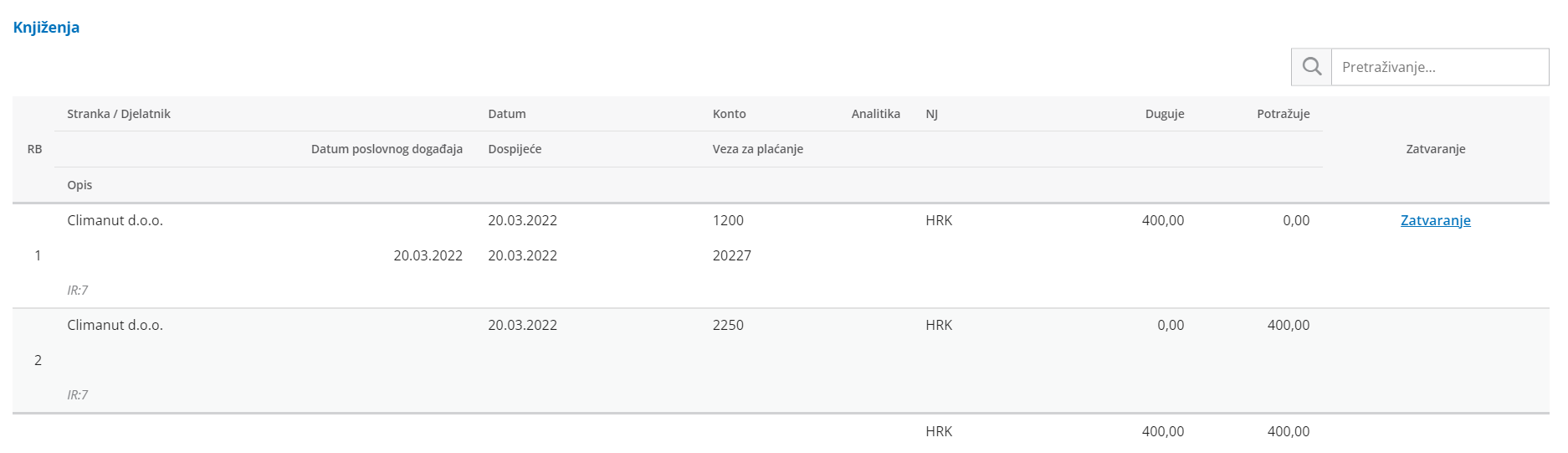Click the IR:7 description in row 2
The image size is (1568, 453).
point(78,394)
